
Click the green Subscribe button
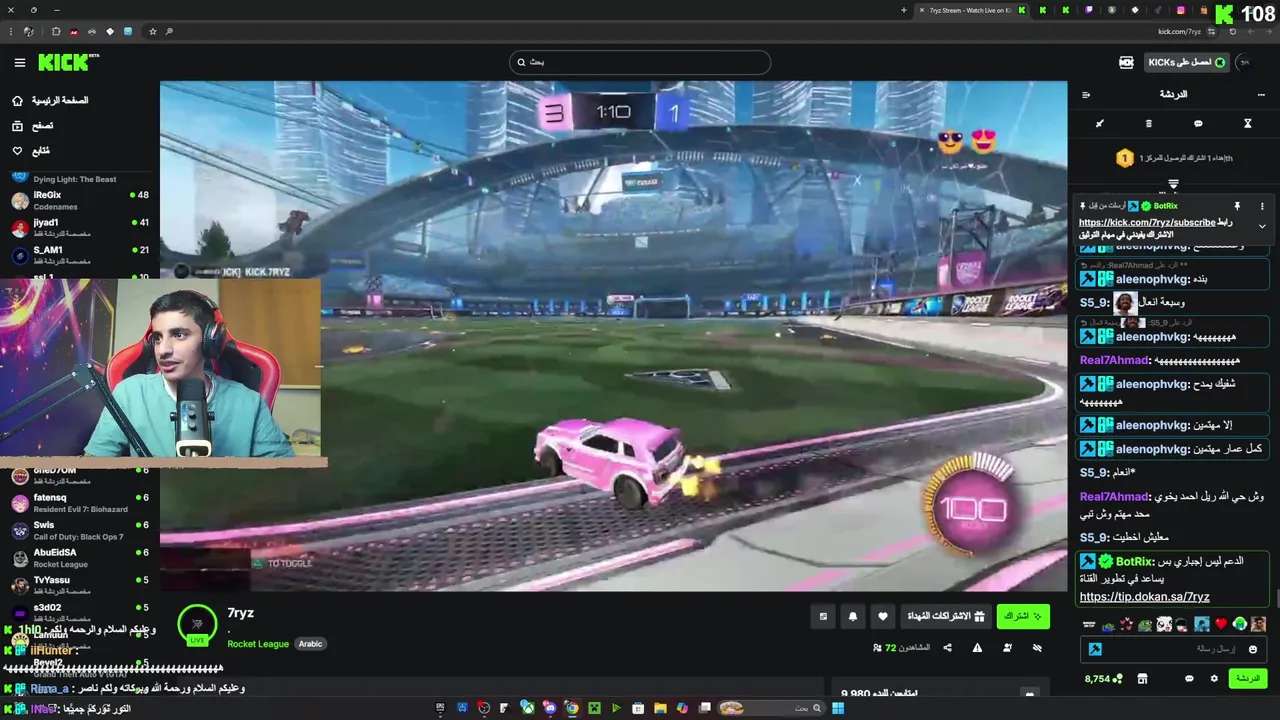[x=1023, y=616]
